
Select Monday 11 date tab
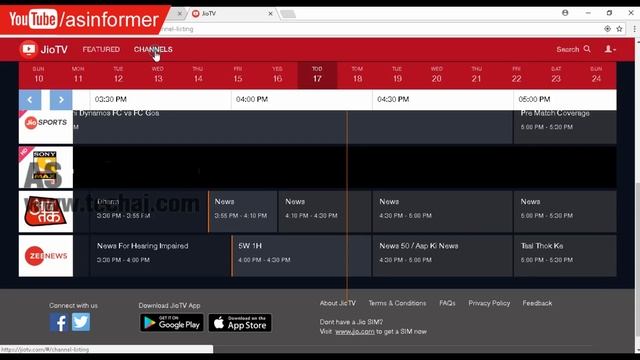coord(78,75)
